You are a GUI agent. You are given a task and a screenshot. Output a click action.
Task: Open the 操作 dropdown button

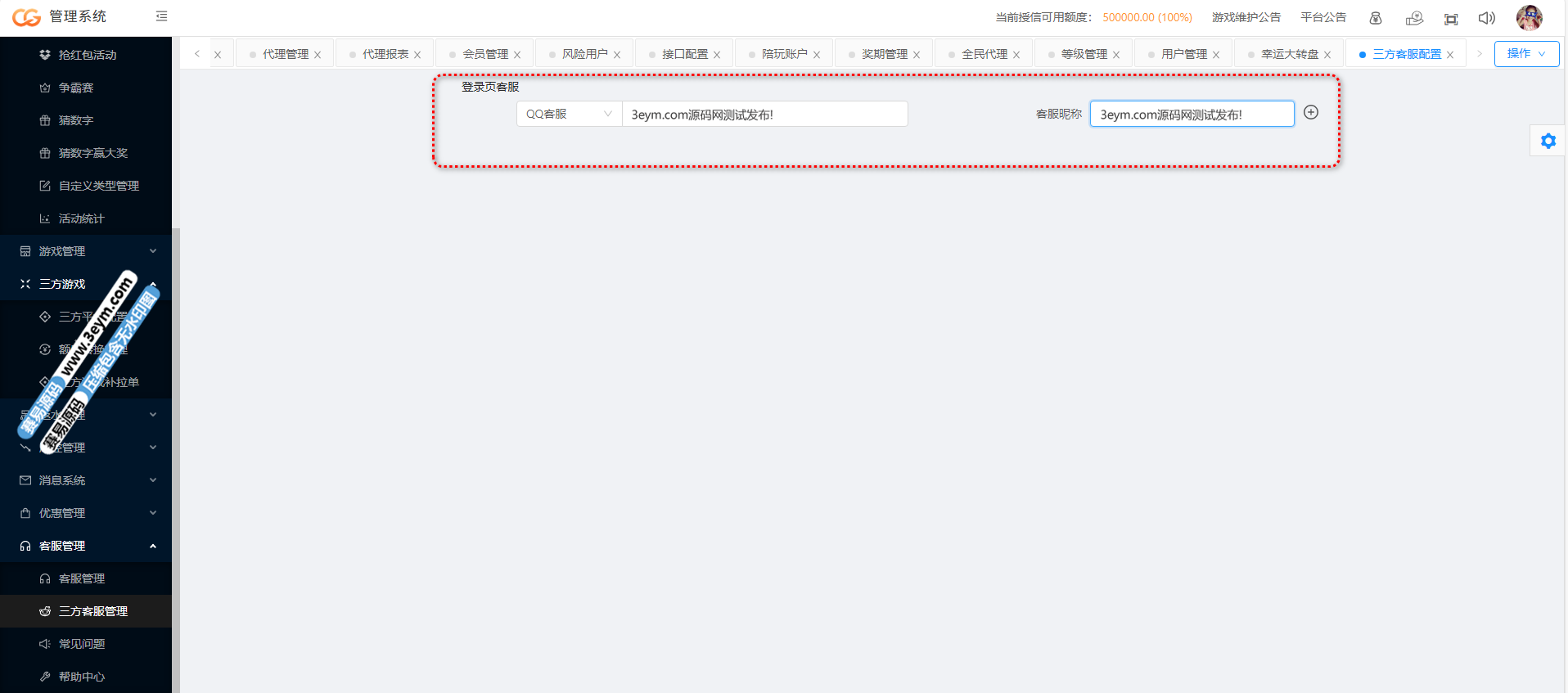[x=1526, y=54]
